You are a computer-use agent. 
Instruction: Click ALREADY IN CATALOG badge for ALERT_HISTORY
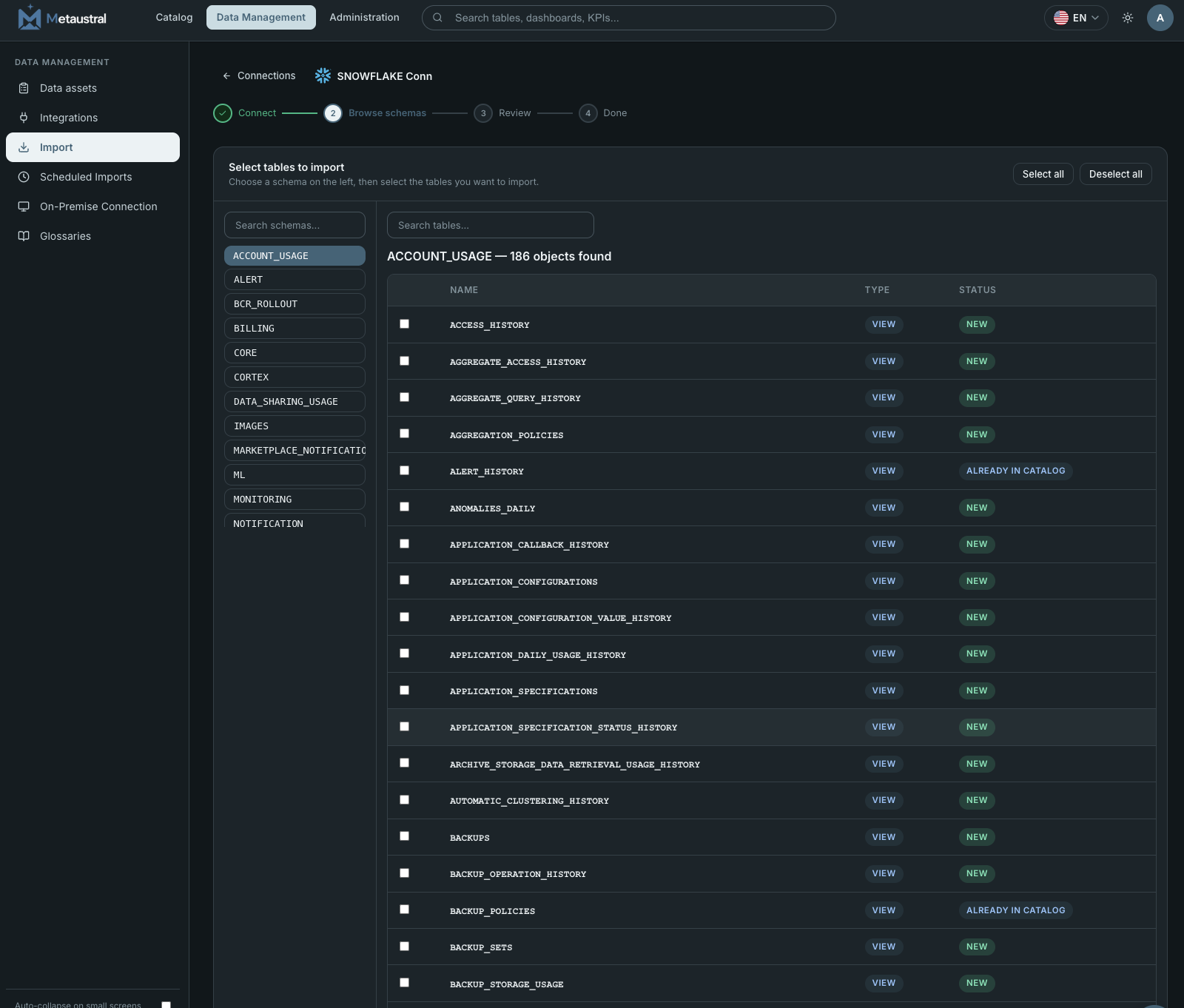[x=1015, y=471]
